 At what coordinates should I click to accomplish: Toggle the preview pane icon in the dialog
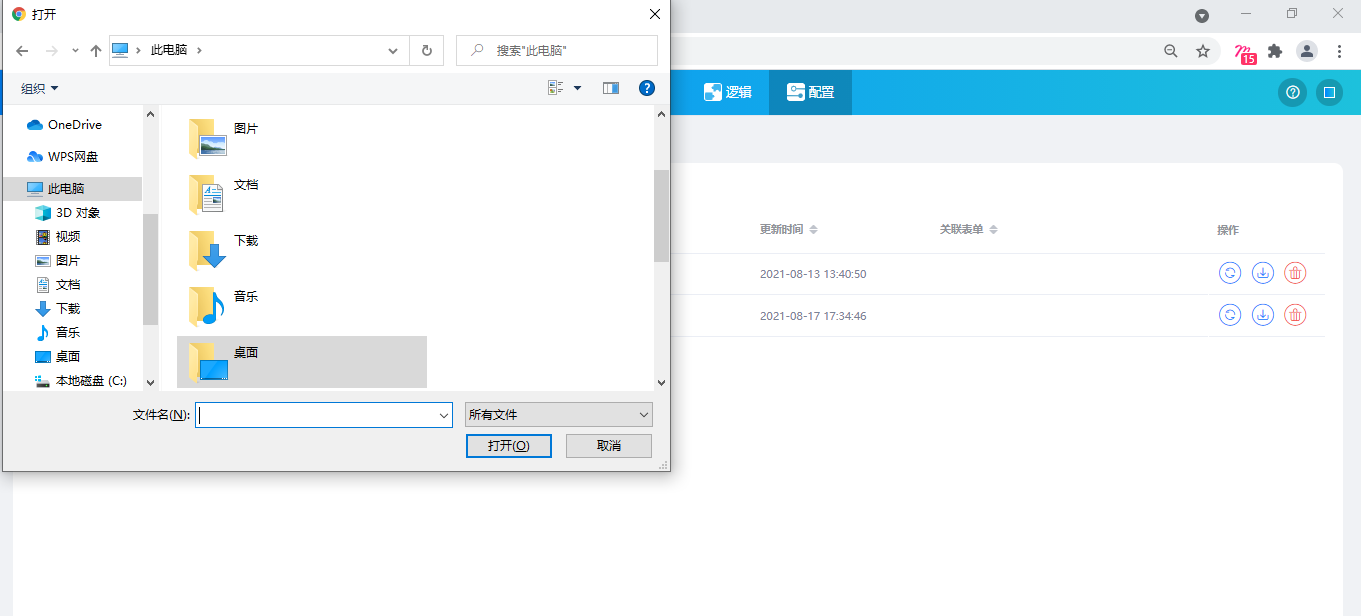coord(611,88)
